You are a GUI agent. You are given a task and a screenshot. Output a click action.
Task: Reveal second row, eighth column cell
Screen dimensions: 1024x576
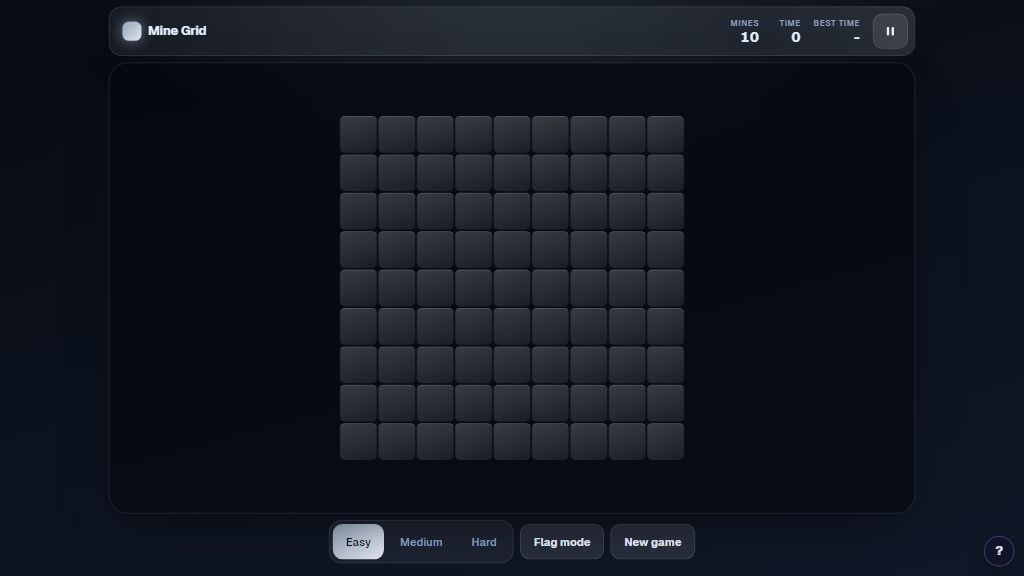[x=627, y=173]
